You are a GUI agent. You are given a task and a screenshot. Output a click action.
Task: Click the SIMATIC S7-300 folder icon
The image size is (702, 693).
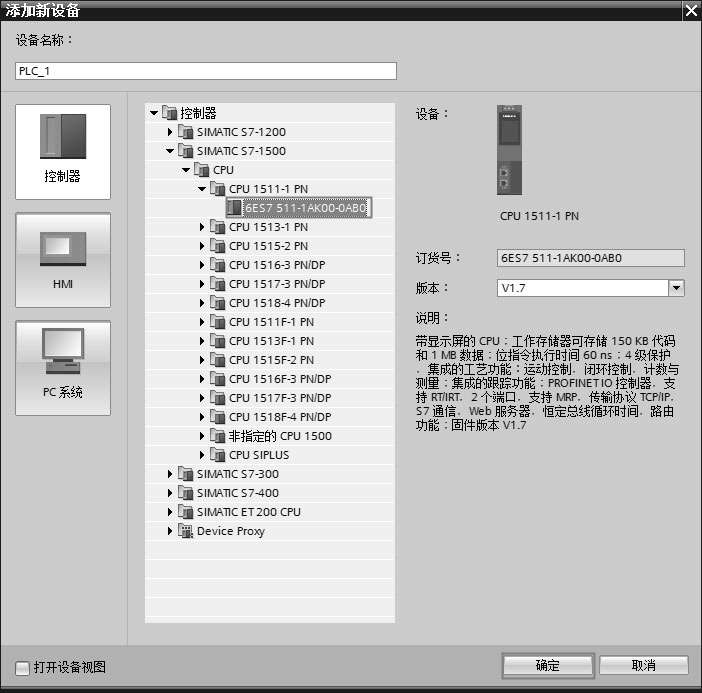click(x=186, y=474)
